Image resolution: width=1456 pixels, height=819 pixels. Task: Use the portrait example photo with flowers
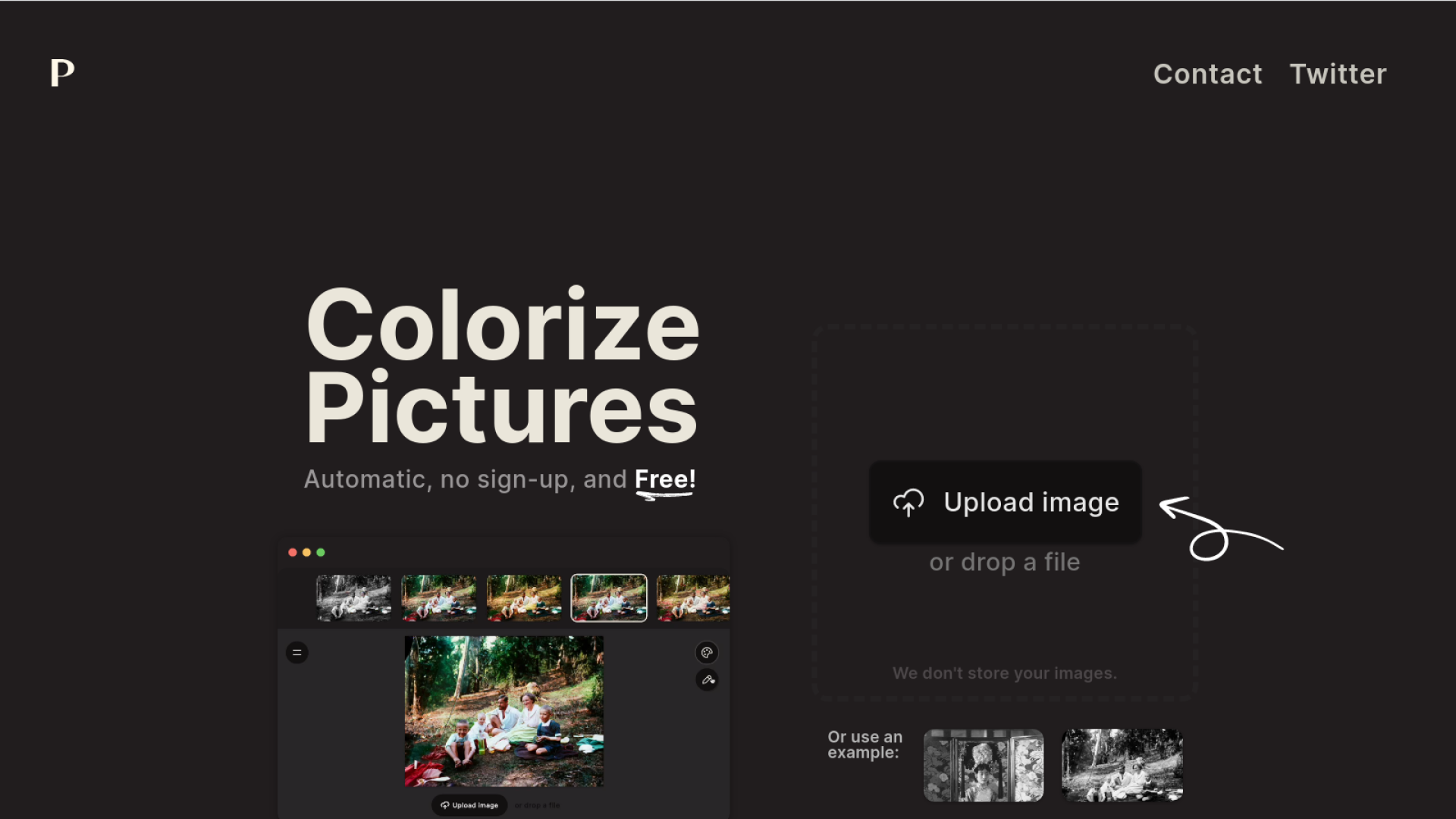tap(984, 765)
